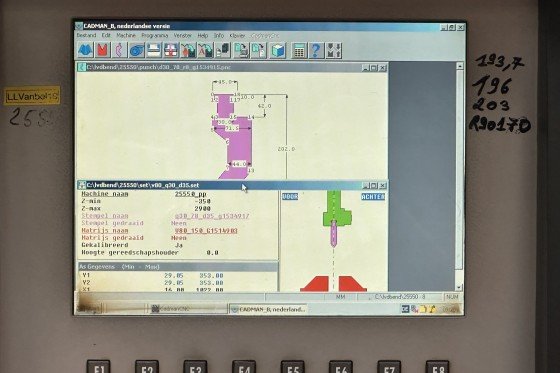560x373 pixels.
Task: Click the blue die shape toolbar icon
Action: point(85,50)
